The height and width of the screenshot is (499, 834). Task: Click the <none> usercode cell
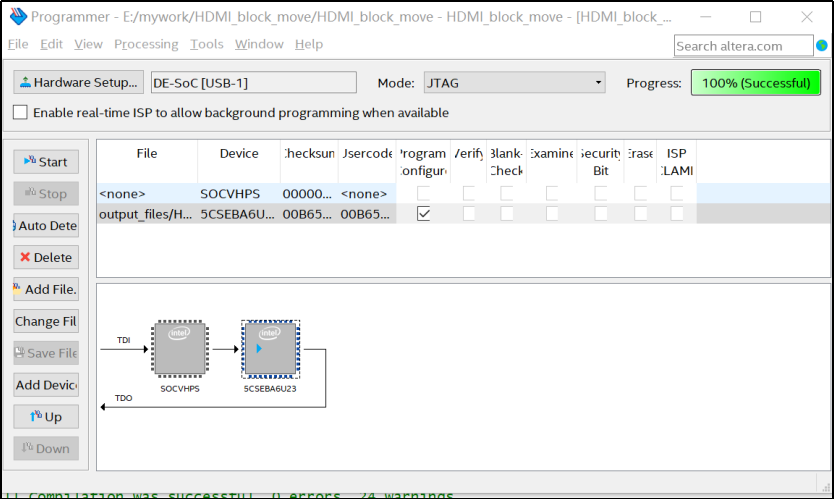coord(367,194)
